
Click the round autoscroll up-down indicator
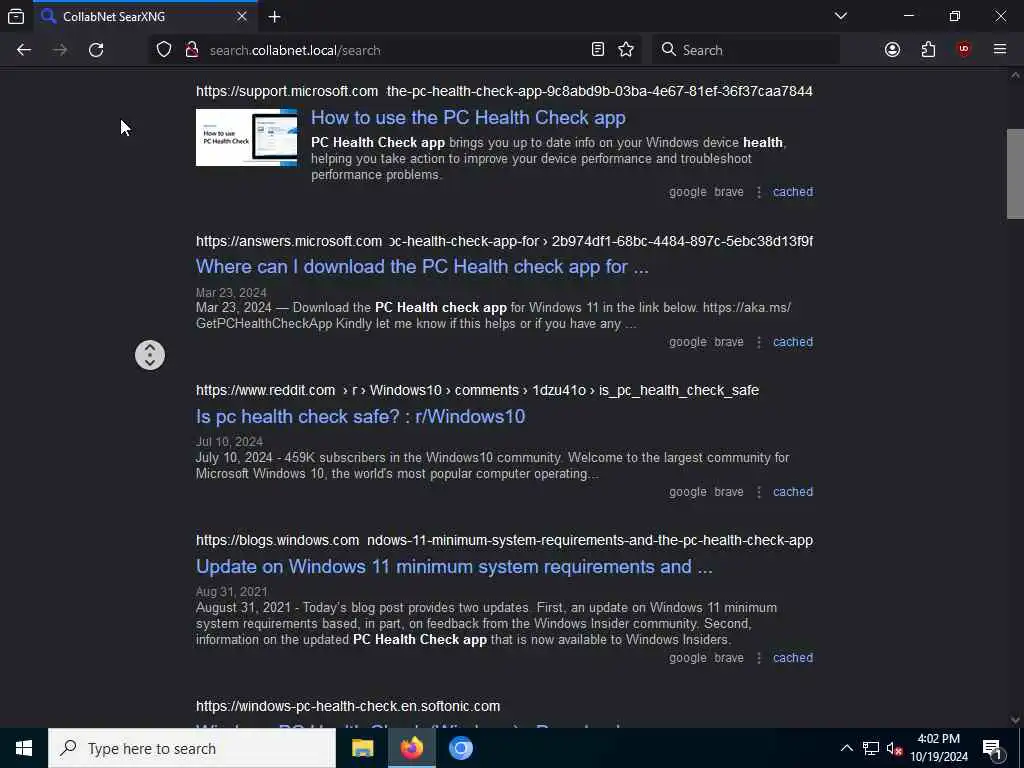click(x=150, y=355)
